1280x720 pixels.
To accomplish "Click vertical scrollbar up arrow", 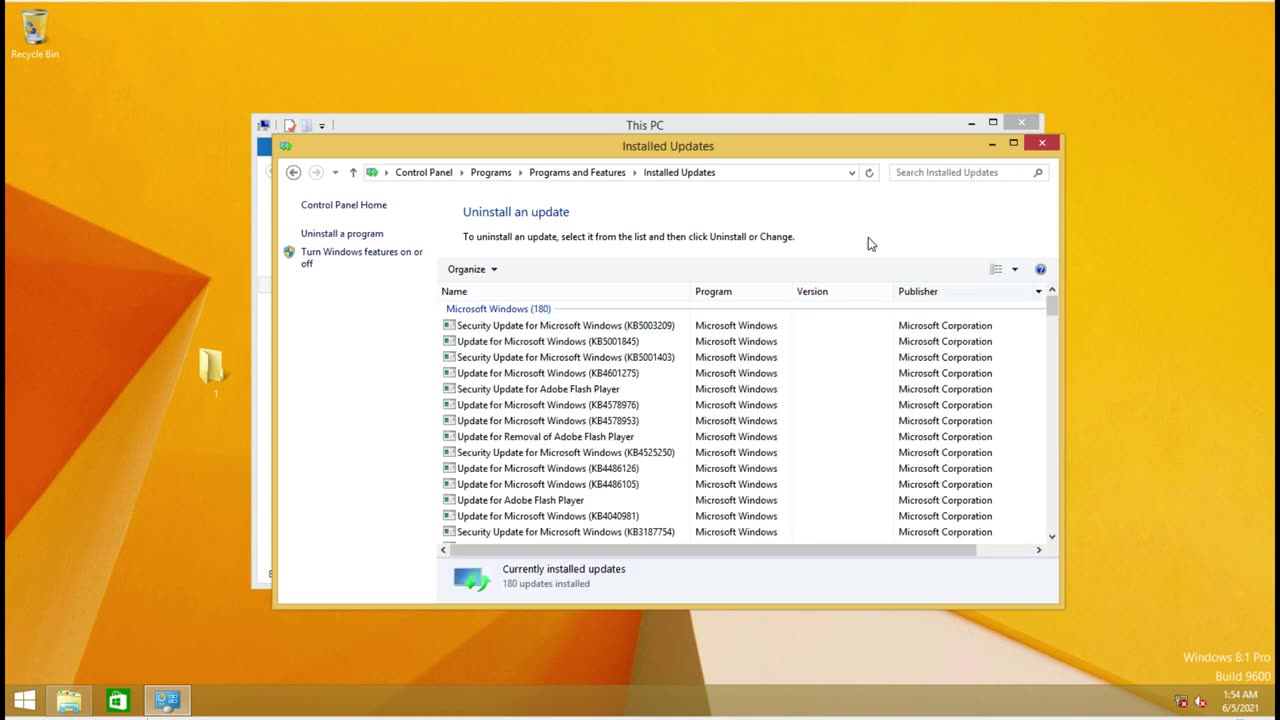I will pos(1051,290).
